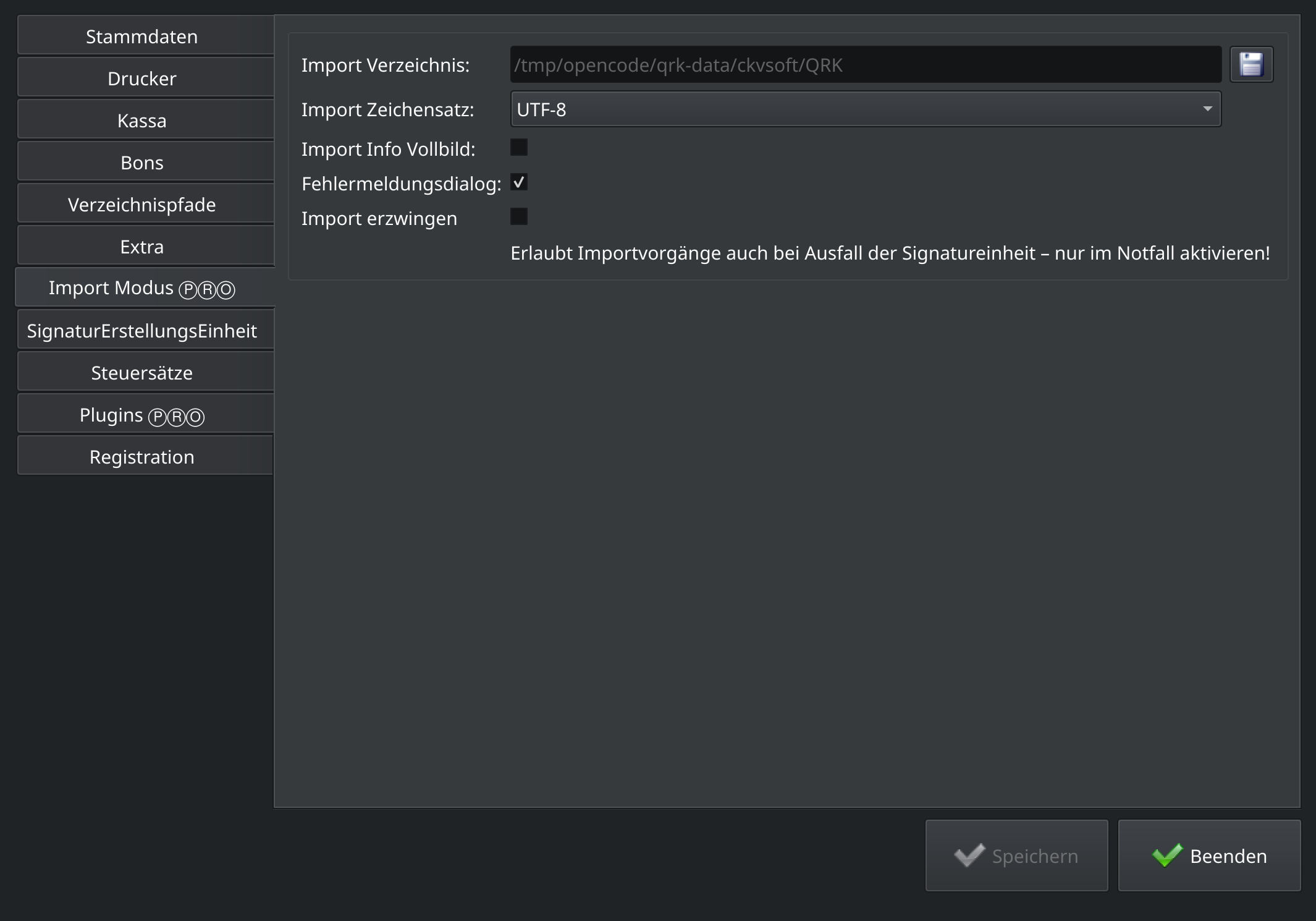Click the floppy disk browse icon
This screenshot has height=921, width=1316.
pyautogui.click(x=1251, y=64)
